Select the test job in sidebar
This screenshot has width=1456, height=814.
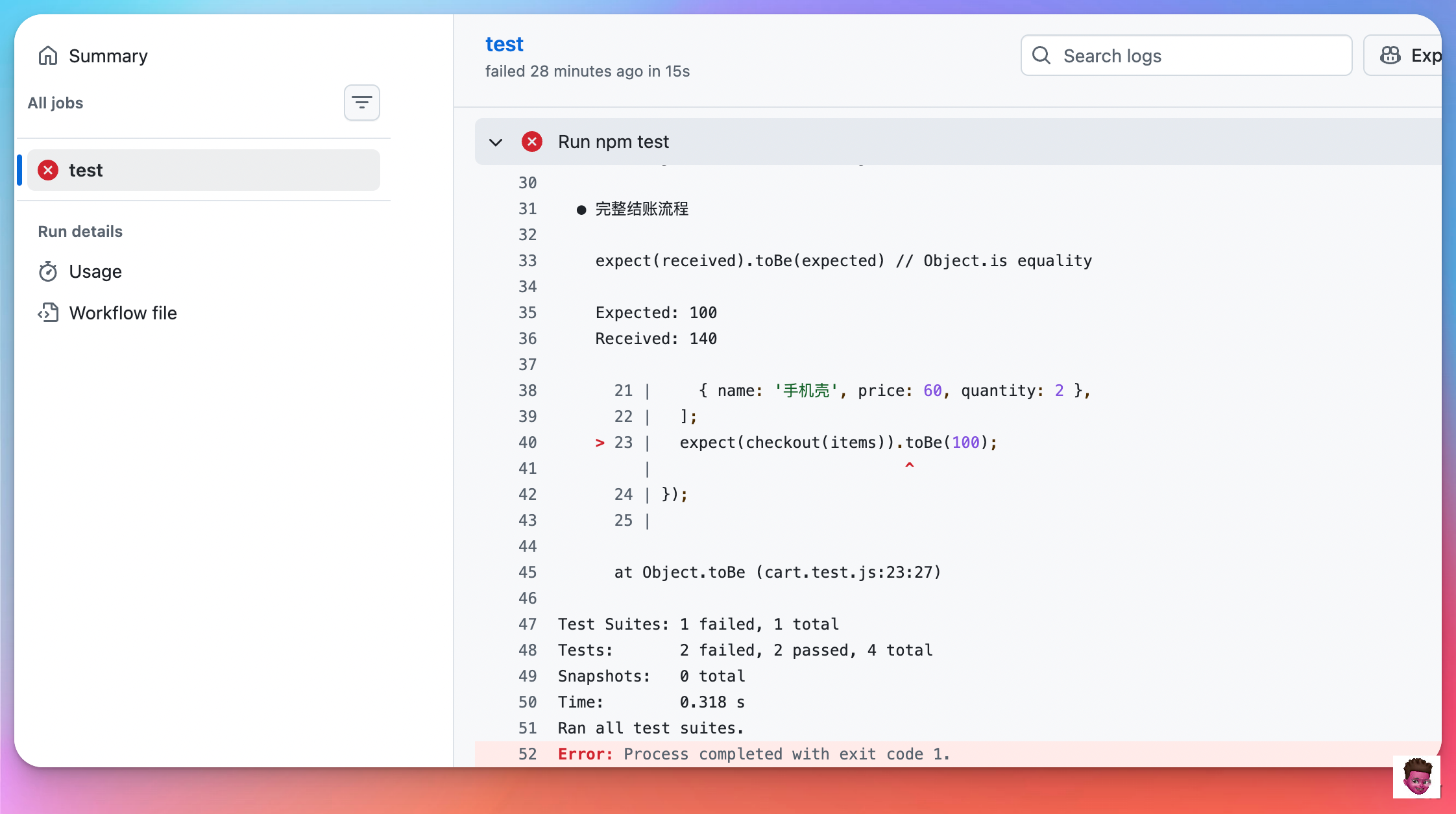tap(204, 170)
